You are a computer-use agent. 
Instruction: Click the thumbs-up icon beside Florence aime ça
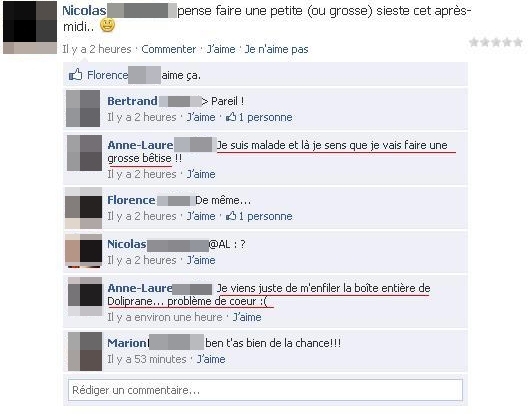pos(76,74)
